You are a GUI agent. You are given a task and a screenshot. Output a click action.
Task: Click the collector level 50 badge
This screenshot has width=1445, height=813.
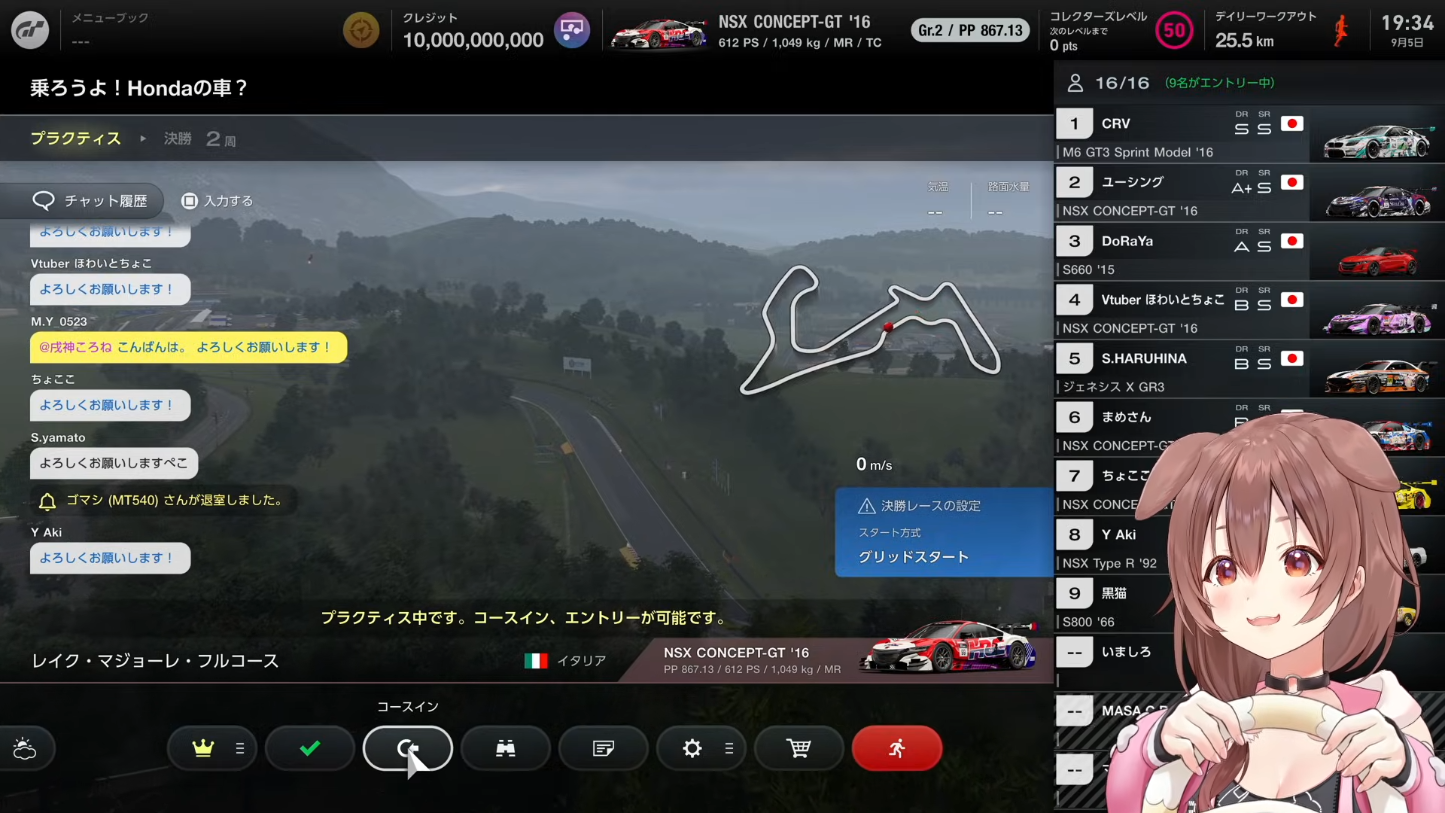click(x=1174, y=30)
